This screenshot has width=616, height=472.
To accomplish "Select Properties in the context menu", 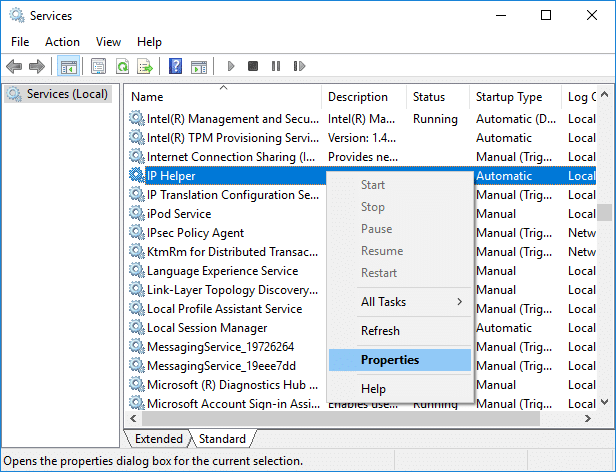I will 390,360.
